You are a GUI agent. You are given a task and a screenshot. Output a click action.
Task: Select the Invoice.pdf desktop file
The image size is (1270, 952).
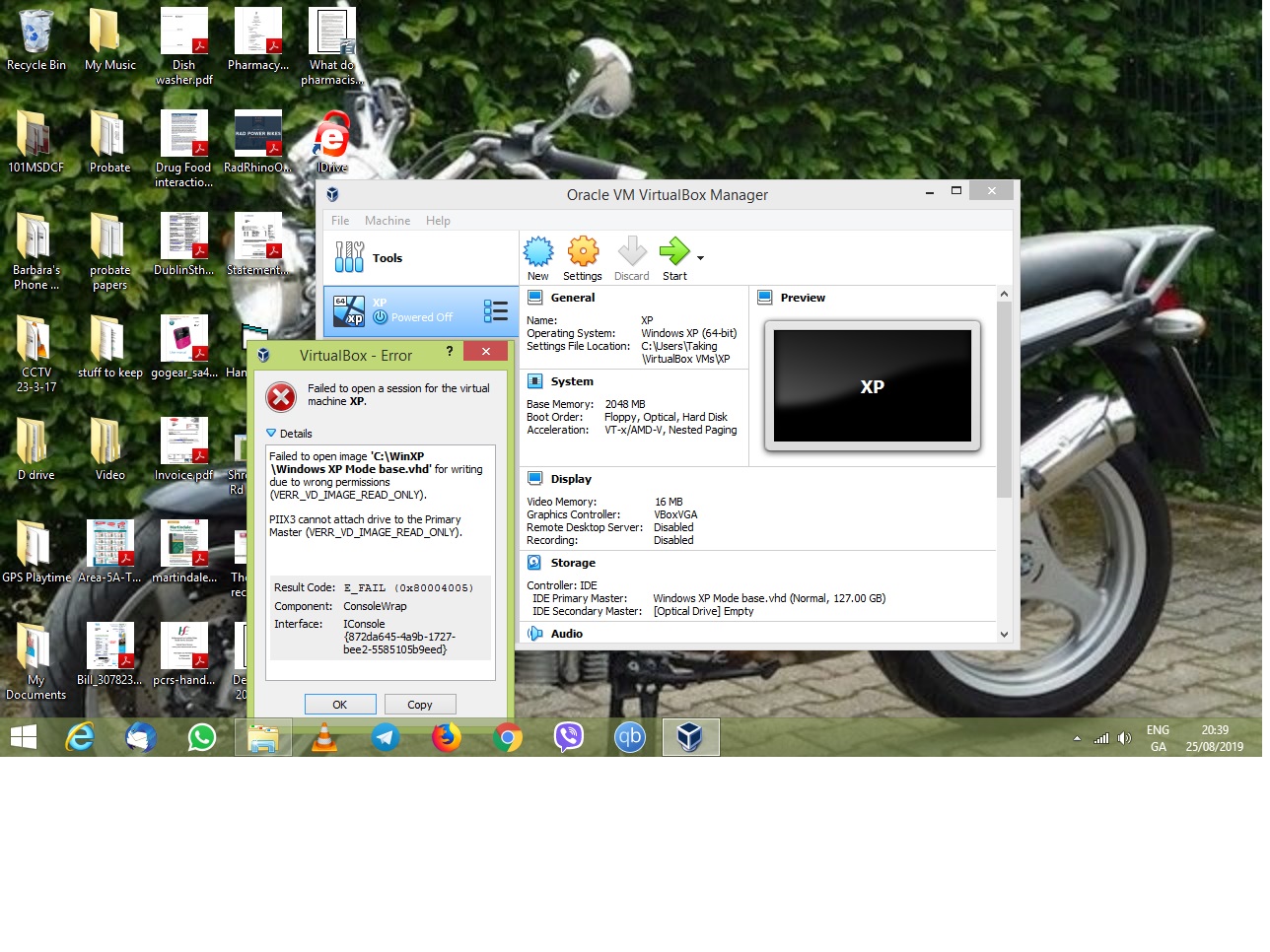pyautogui.click(x=184, y=449)
